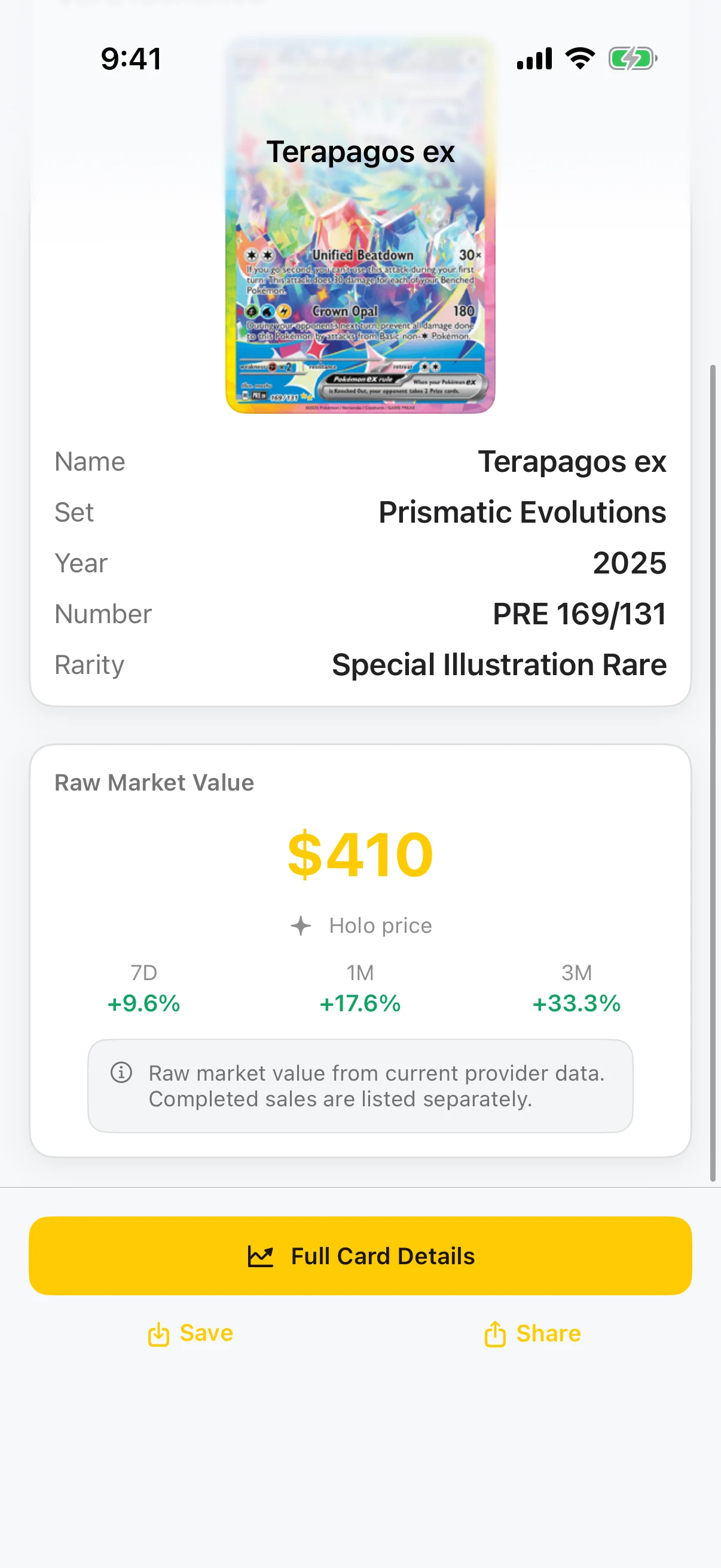The image size is (721, 1568).
Task: Tap the year 2025 value
Action: [630, 563]
